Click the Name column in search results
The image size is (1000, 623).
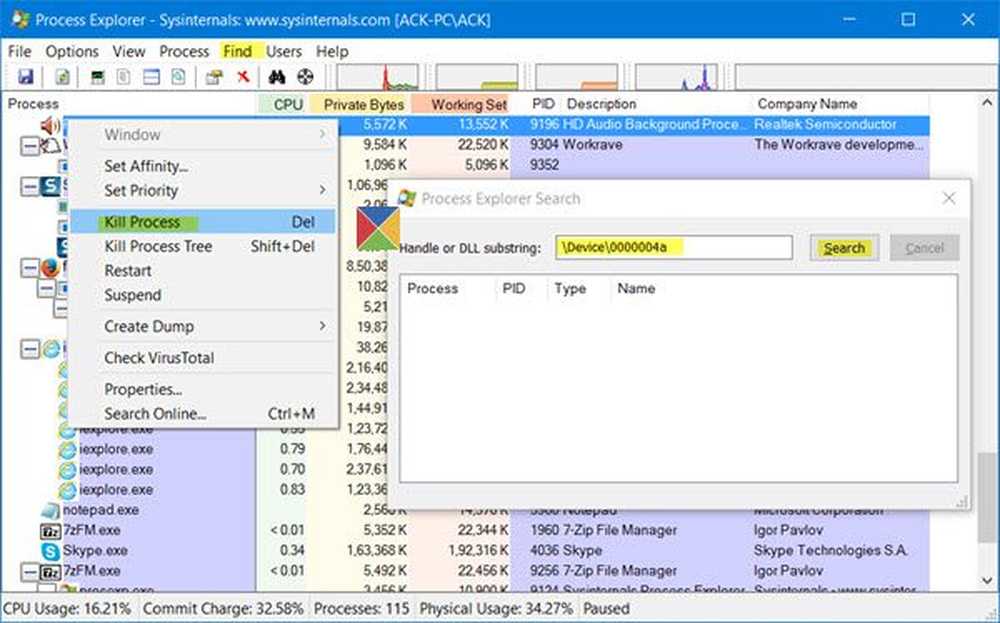[636, 289]
